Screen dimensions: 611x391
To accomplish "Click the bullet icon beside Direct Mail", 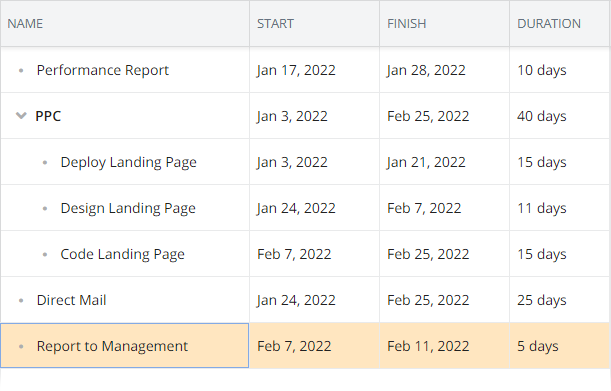I will 21,301.
